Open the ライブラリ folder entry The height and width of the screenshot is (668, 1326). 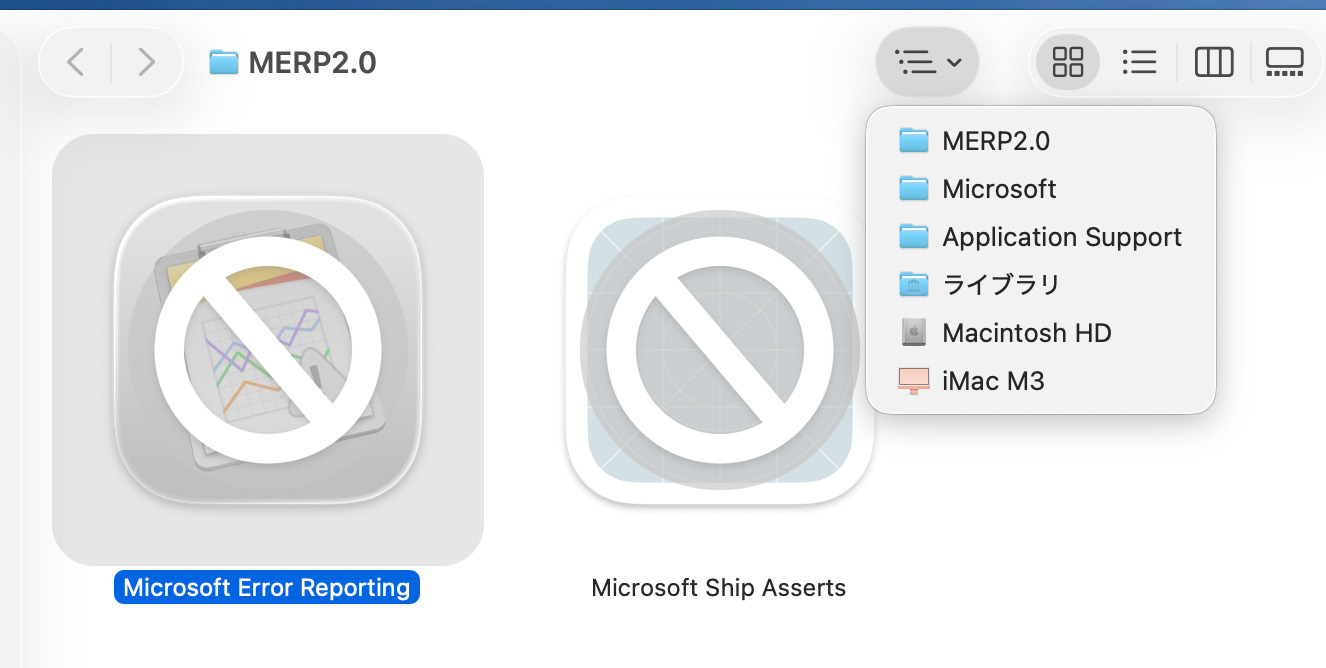[x=1000, y=285]
